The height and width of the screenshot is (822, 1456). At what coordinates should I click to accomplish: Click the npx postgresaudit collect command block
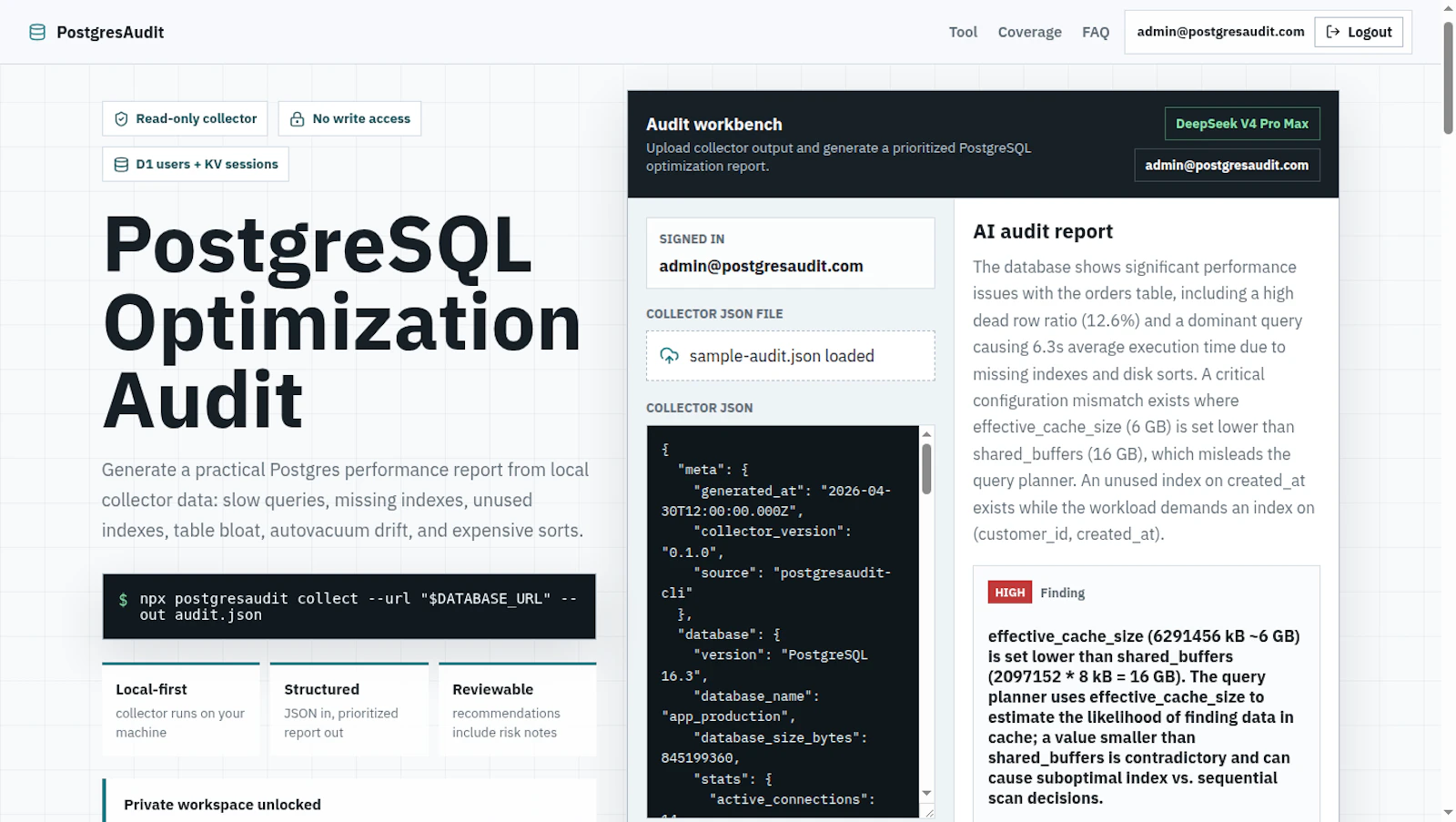click(x=349, y=606)
